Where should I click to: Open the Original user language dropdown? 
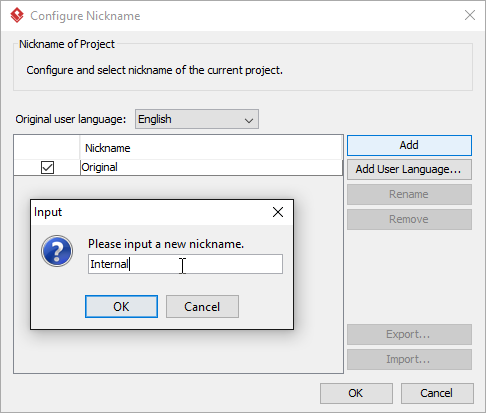(x=197, y=119)
